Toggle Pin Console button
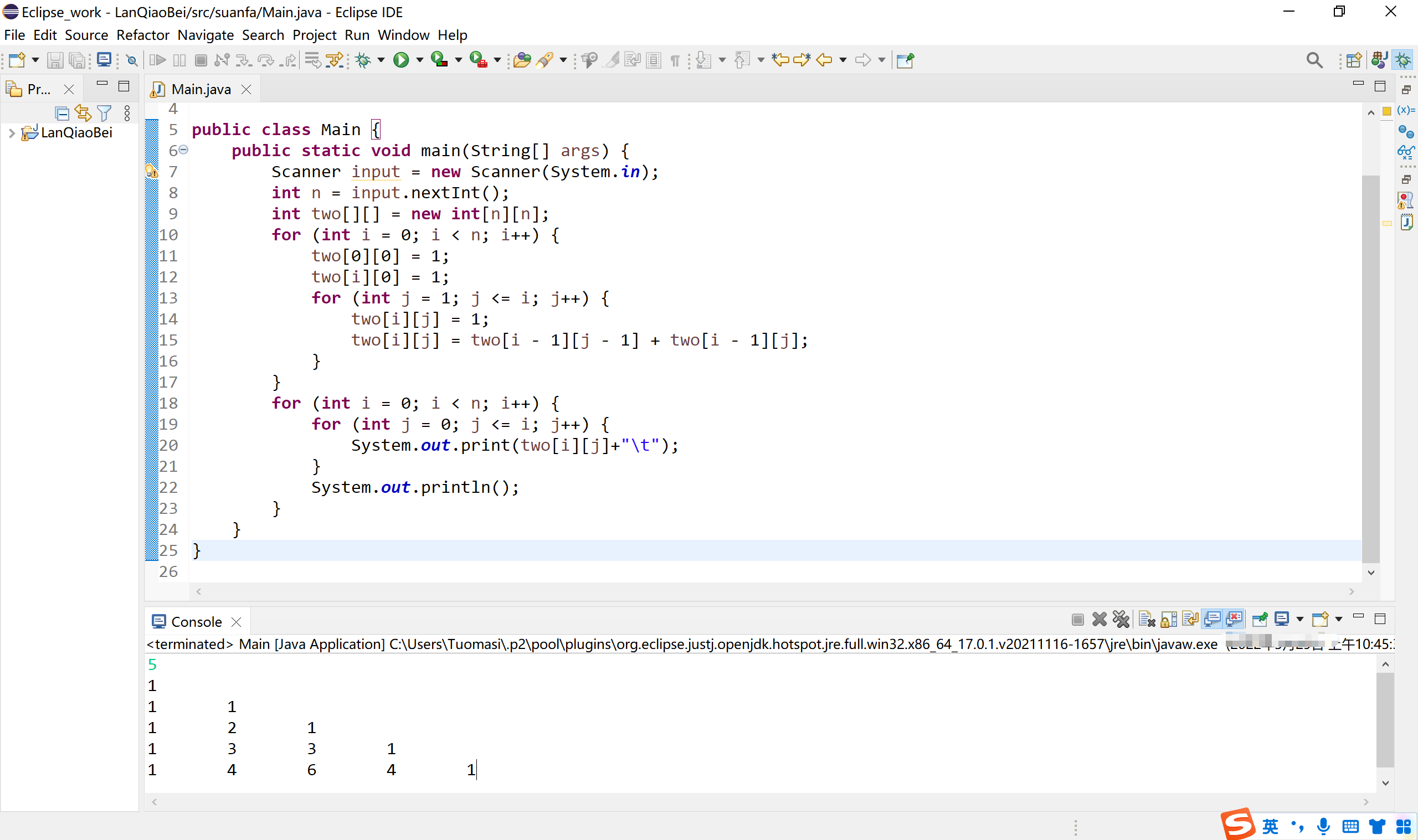This screenshot has width=1418, height=840. (1260, 619)
